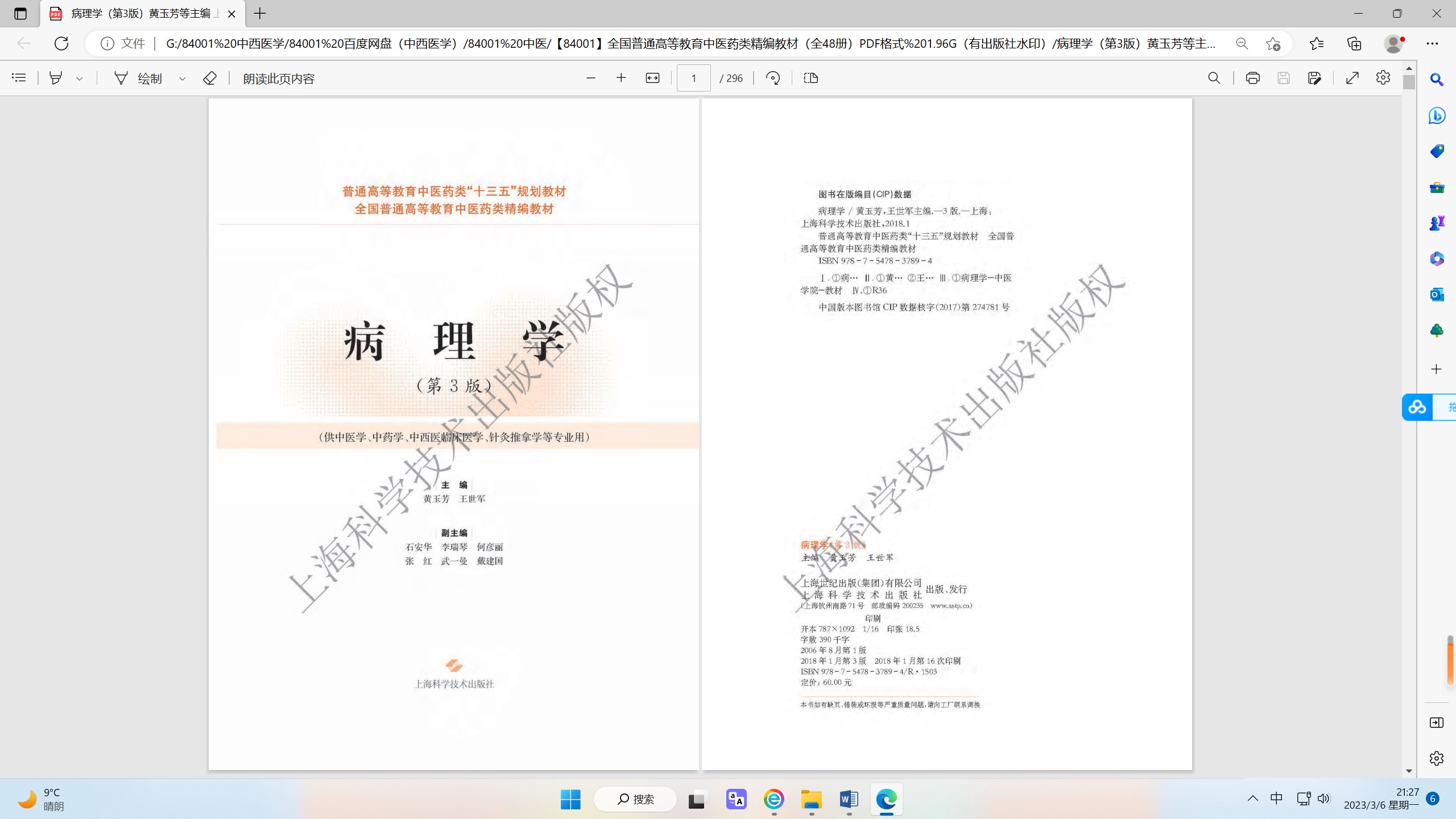Screen dimensions: 1456x819
Task: Open sidebar settings gear at bottom
Action: (x=1437, y=758)
